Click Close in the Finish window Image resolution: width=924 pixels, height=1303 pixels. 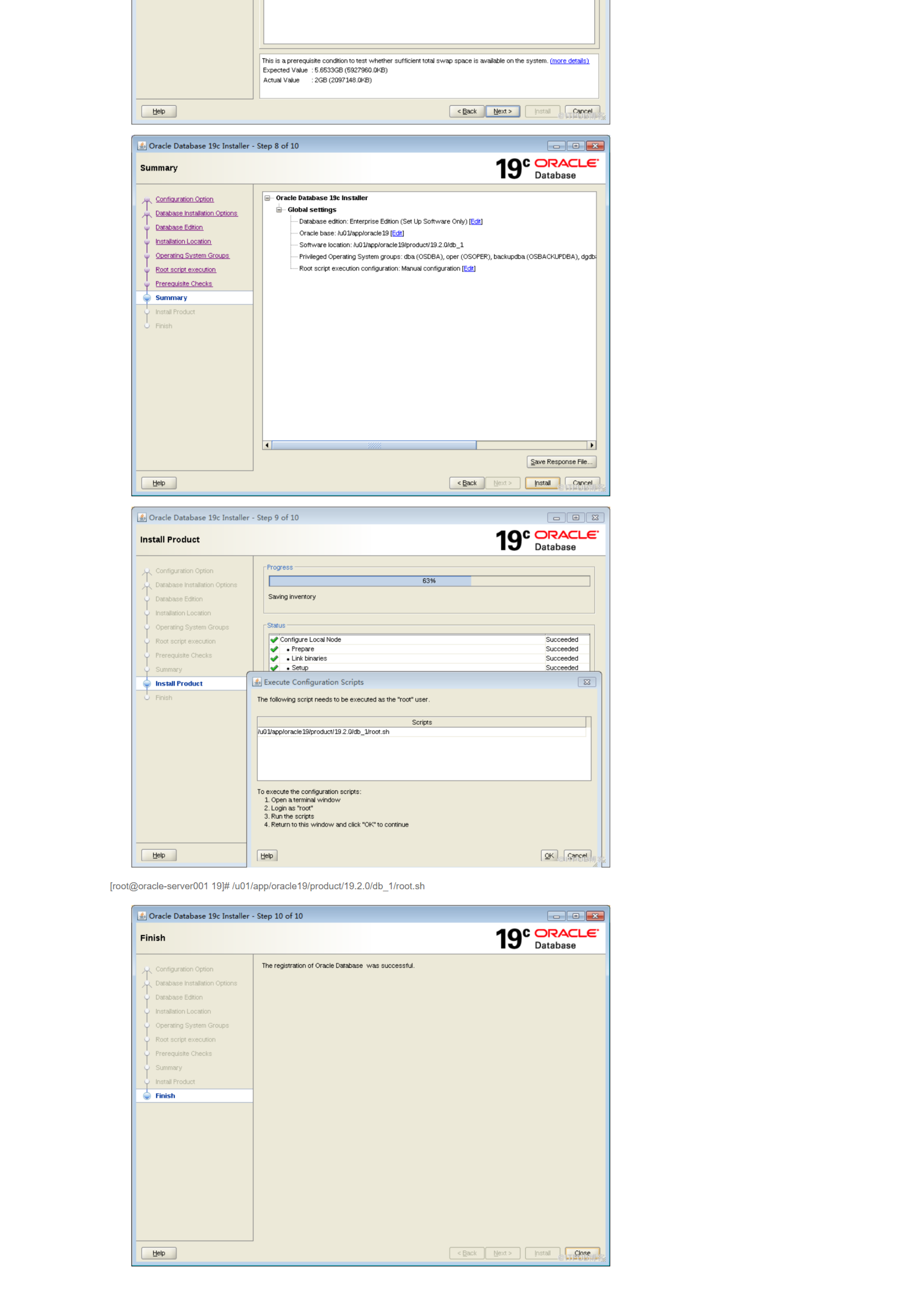point(582,1253)
